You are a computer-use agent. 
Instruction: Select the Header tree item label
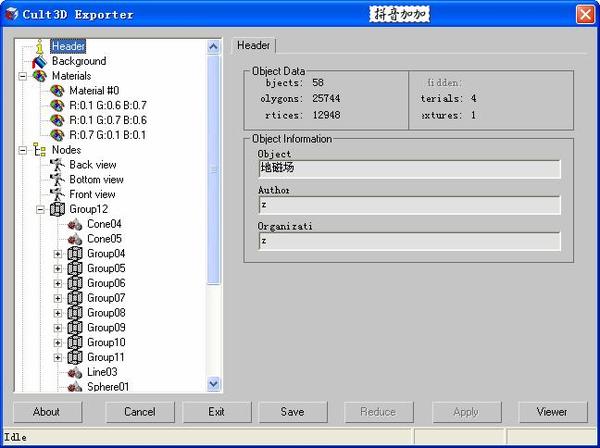point(68,46)
